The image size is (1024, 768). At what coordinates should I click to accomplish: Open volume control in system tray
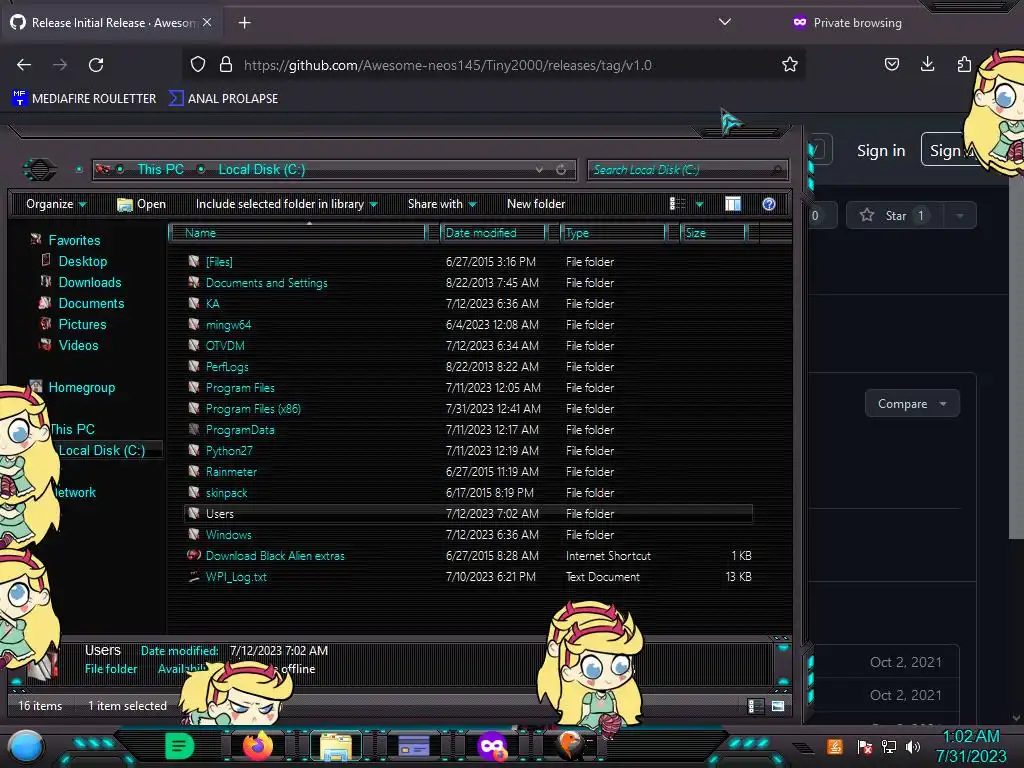(913, 746)
